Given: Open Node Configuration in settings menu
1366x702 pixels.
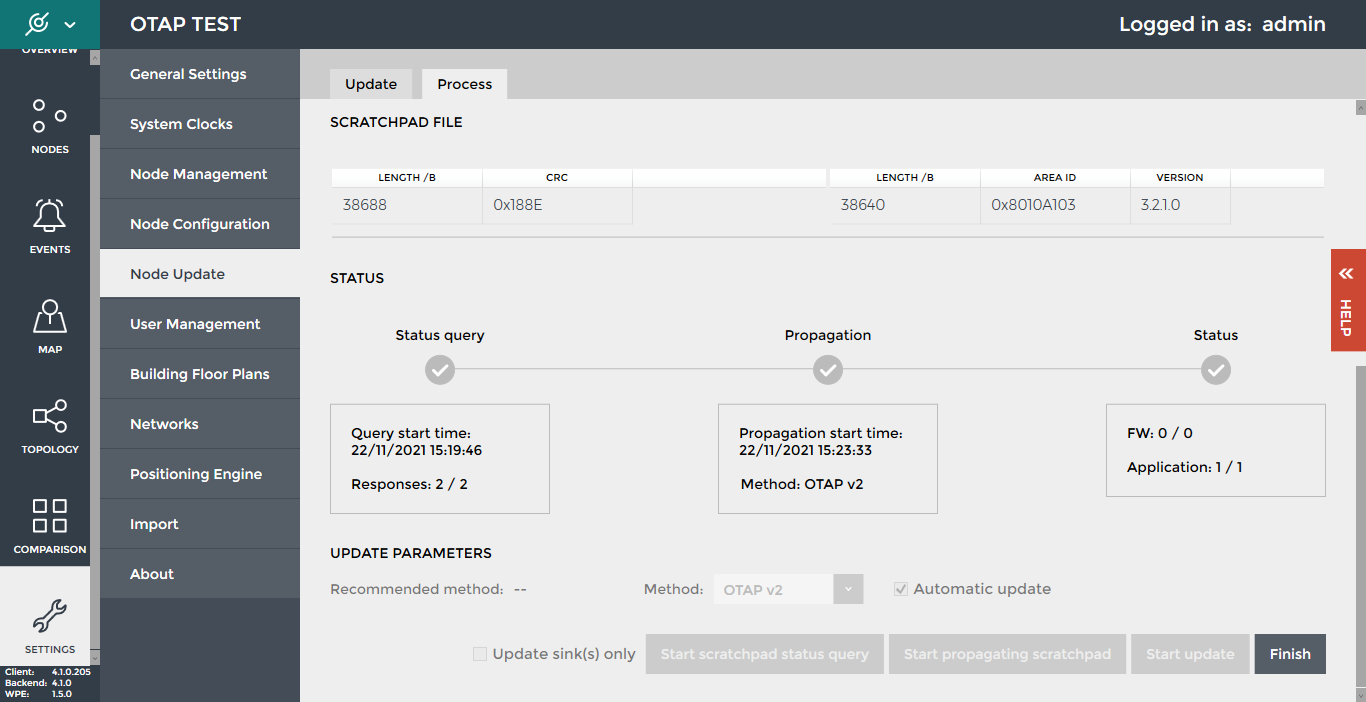Looking at the screenshot, I should [x=200, y=224].
